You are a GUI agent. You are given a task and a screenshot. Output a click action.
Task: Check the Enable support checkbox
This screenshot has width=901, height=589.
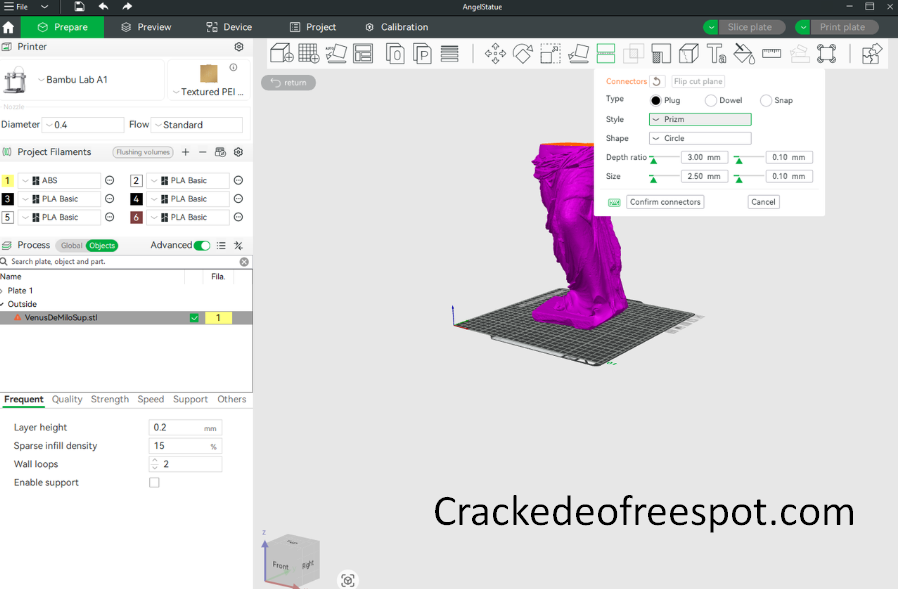tap(154, 483)
